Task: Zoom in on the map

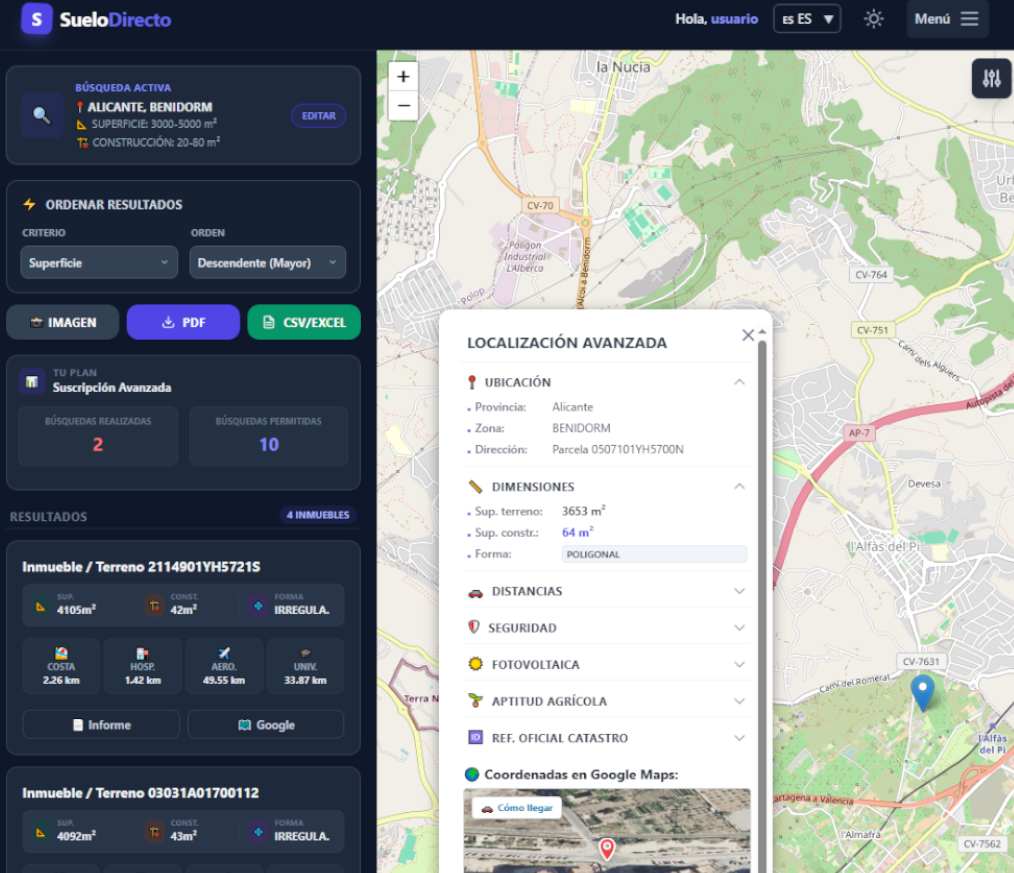Action: tap(403, 76)
